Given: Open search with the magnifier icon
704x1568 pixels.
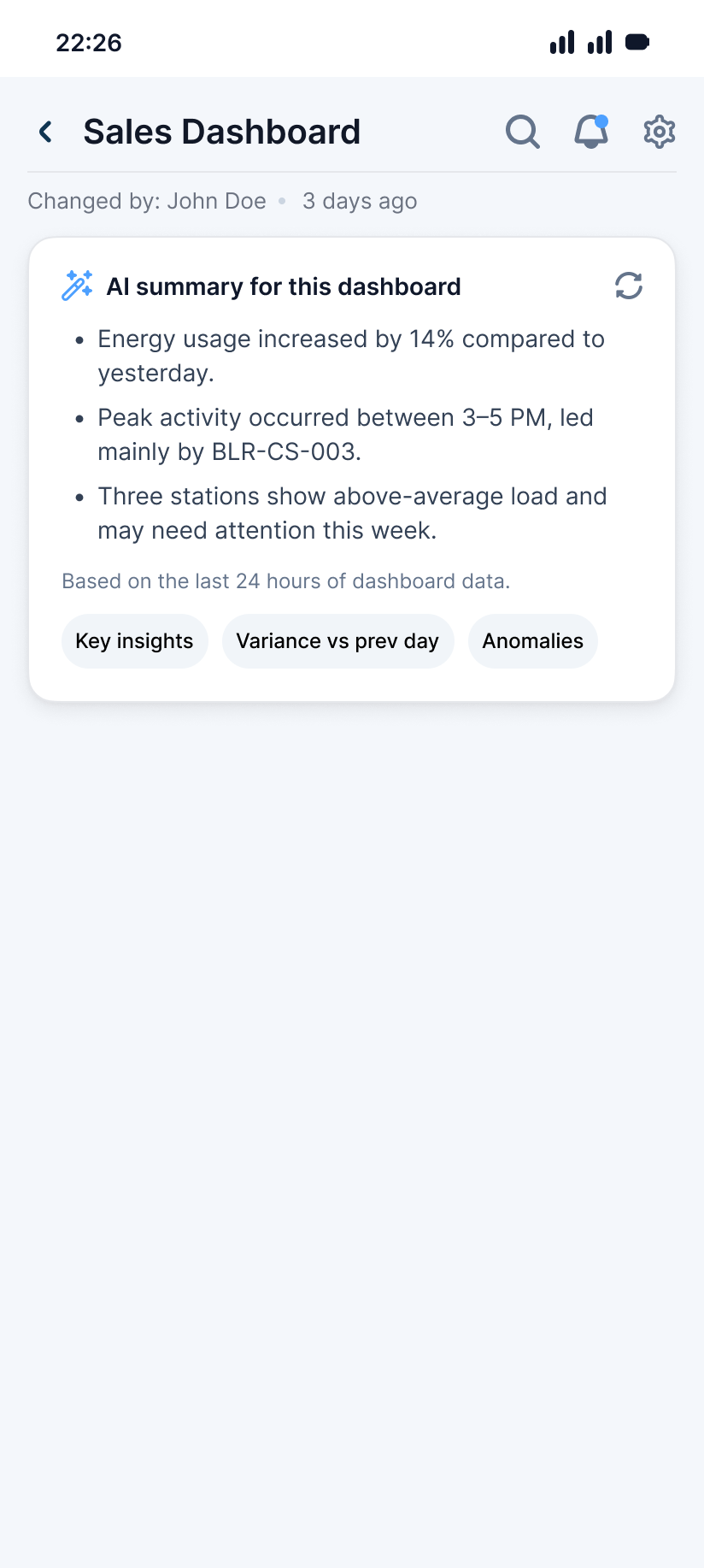Looking at the screenshot, I should coord(522,132).
